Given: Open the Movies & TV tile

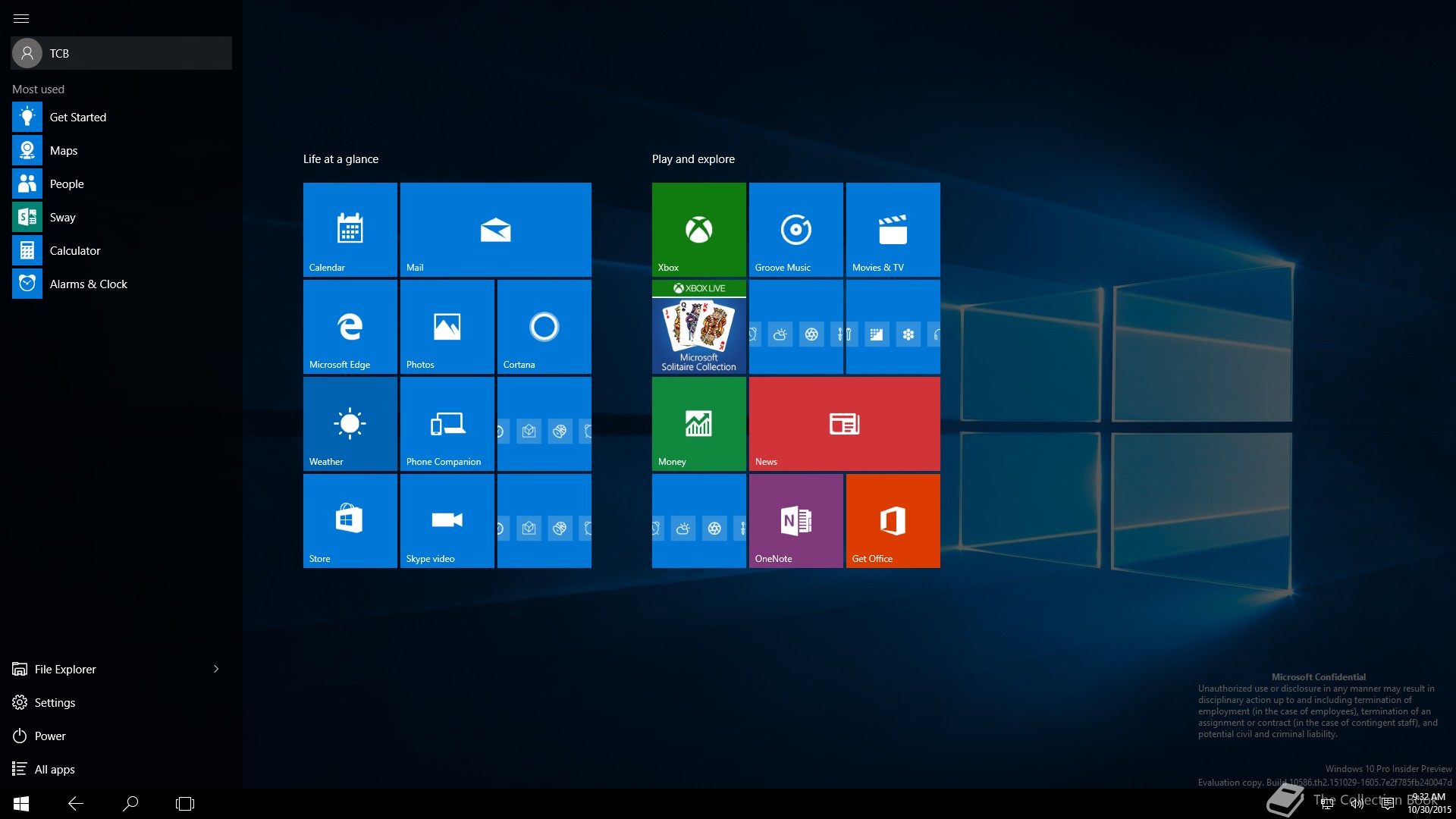Looking at the screenshot, I should coord(893,229).
